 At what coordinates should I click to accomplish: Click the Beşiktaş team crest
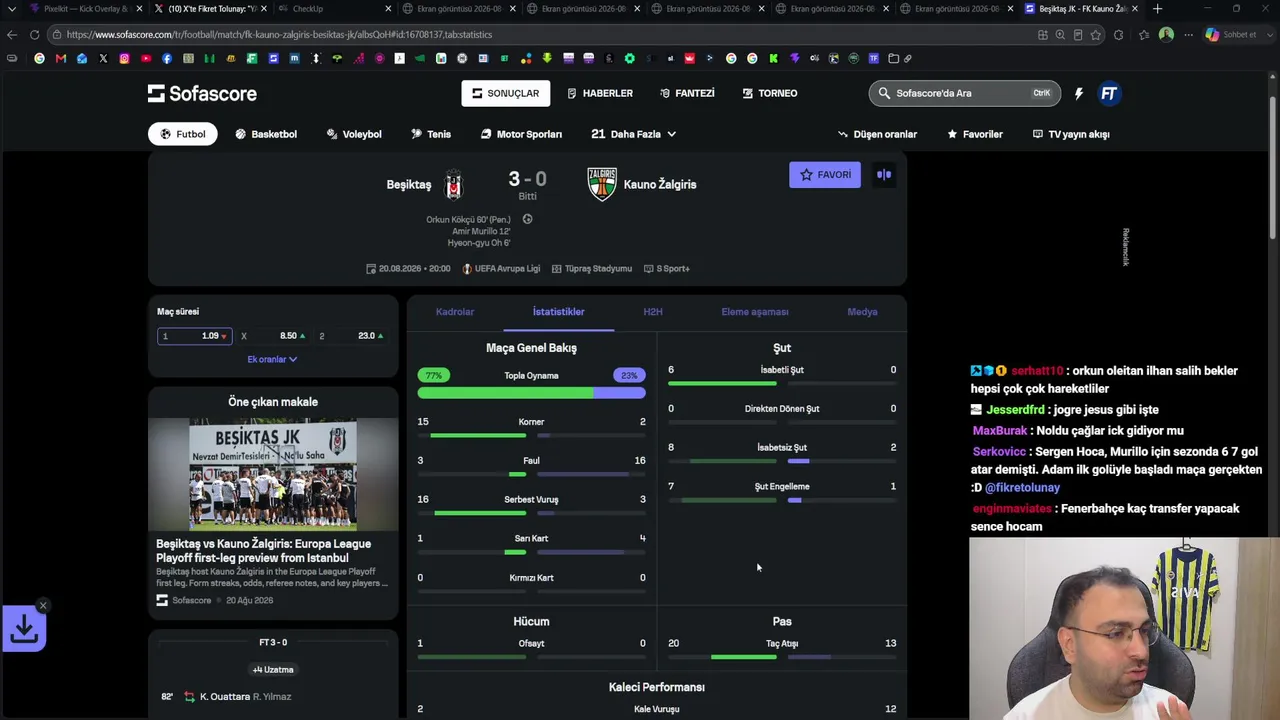pos(454,184)
